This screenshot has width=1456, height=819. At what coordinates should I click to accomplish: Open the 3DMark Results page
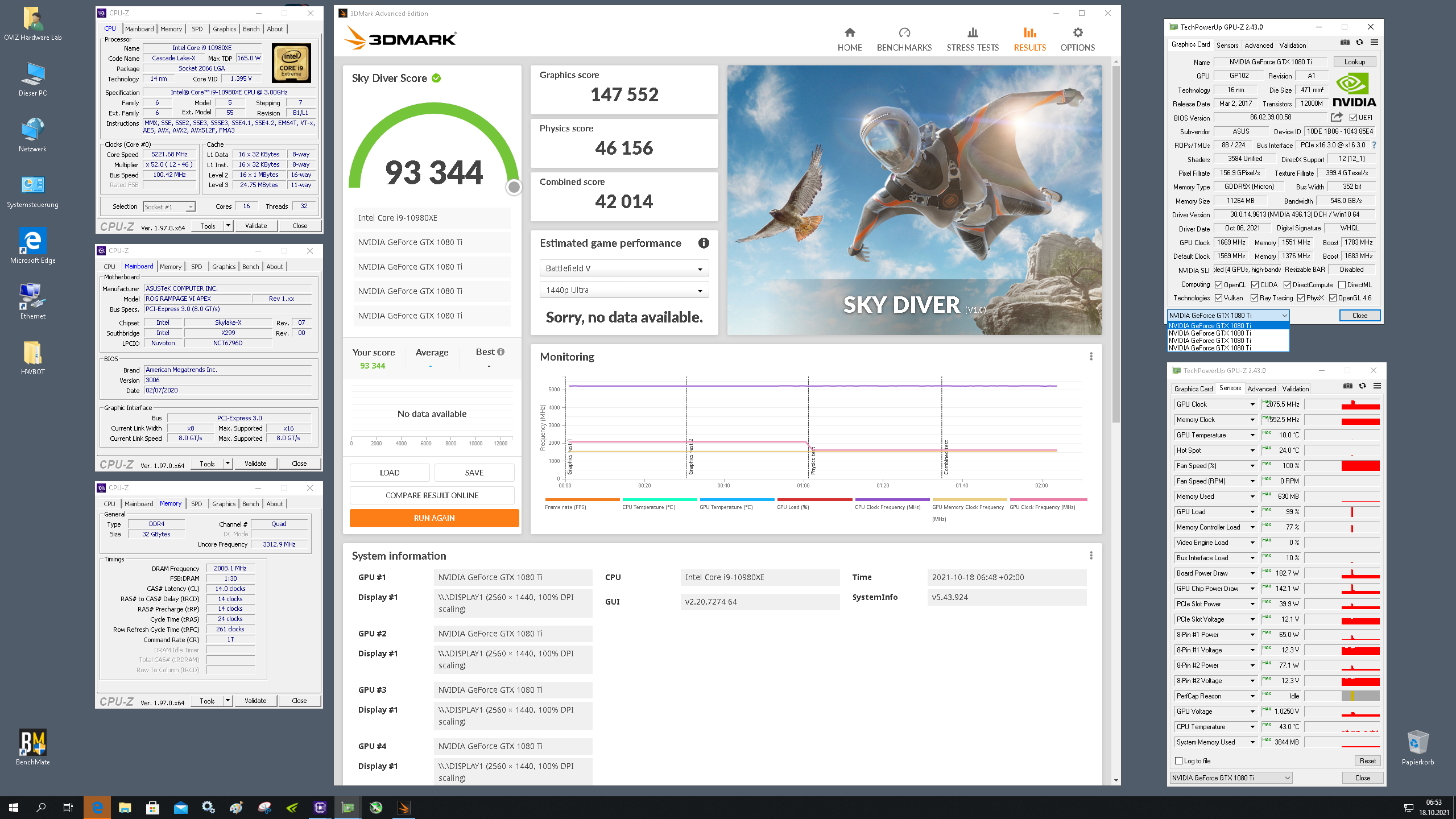(x=1030, y=39)
